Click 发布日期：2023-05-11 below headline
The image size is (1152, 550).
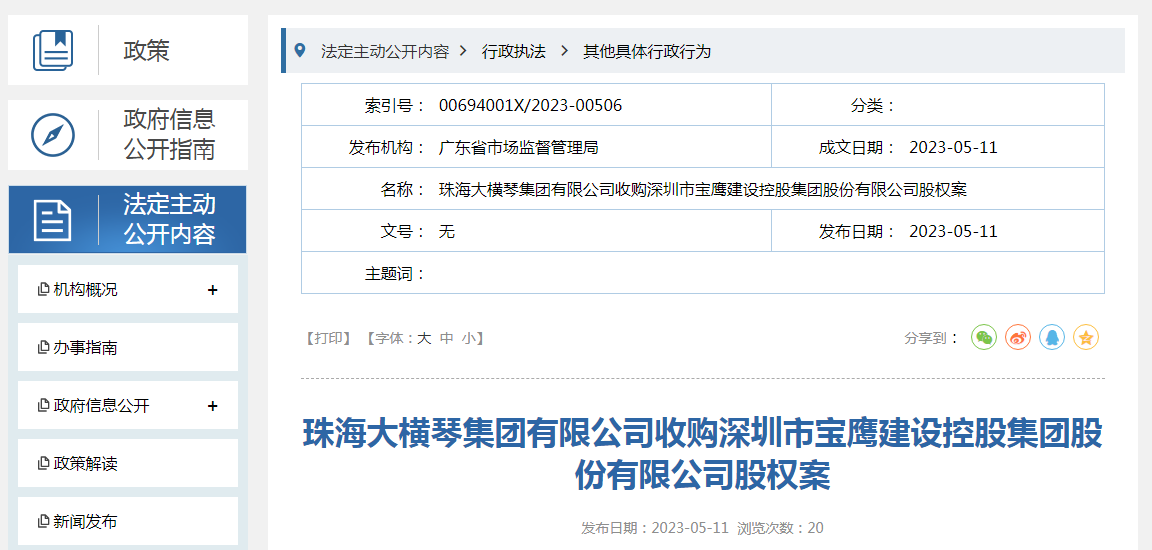pyautogui.click(x=655, y=528)
